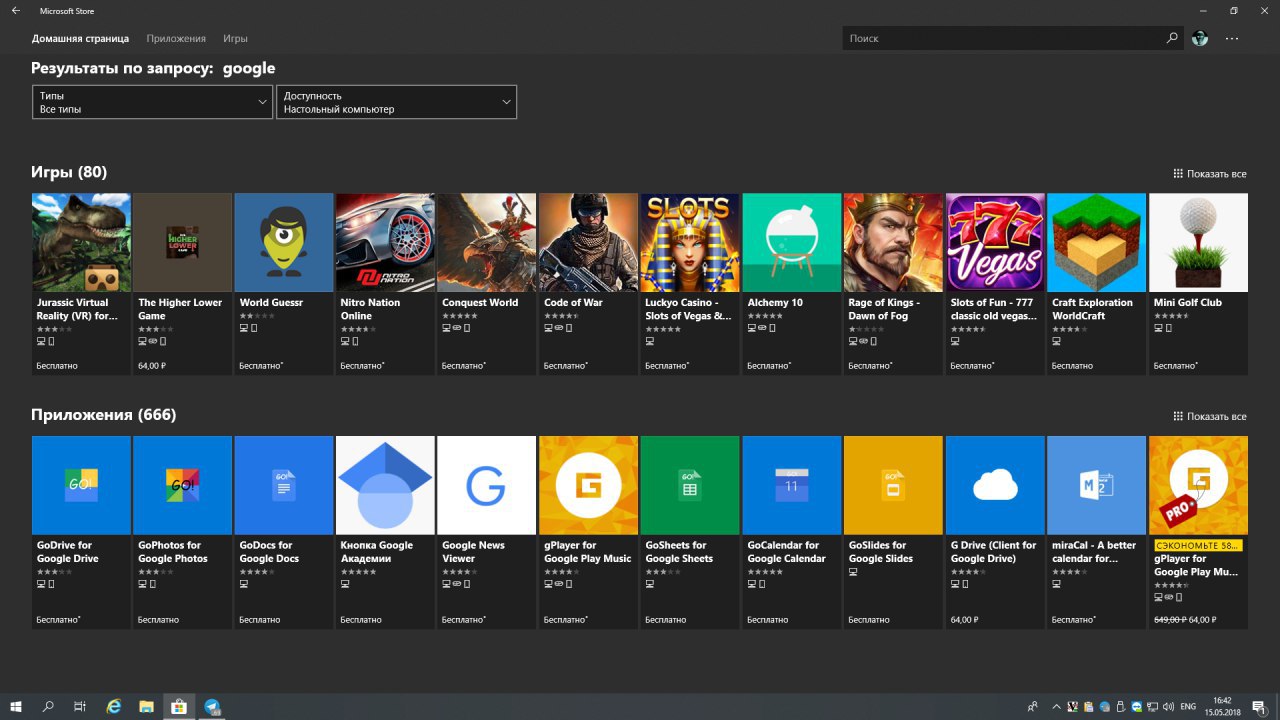Show hidden tray icons chevron

click(1057, 706)
